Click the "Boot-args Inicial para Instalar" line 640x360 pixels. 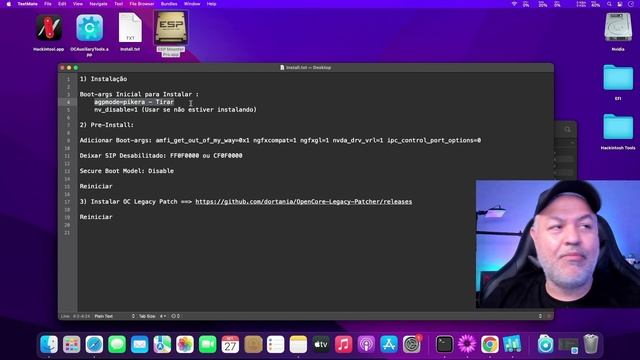[x=139, y=94]
